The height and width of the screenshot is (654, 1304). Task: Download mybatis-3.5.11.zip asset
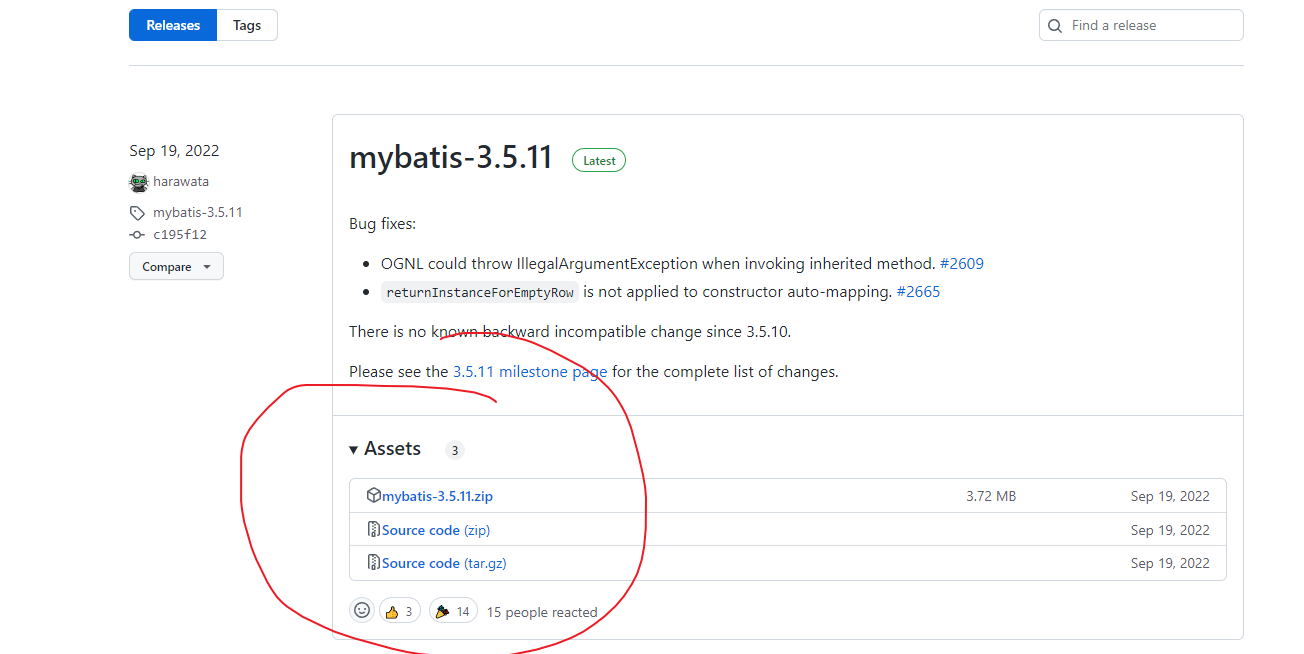[x=437, y=496]
